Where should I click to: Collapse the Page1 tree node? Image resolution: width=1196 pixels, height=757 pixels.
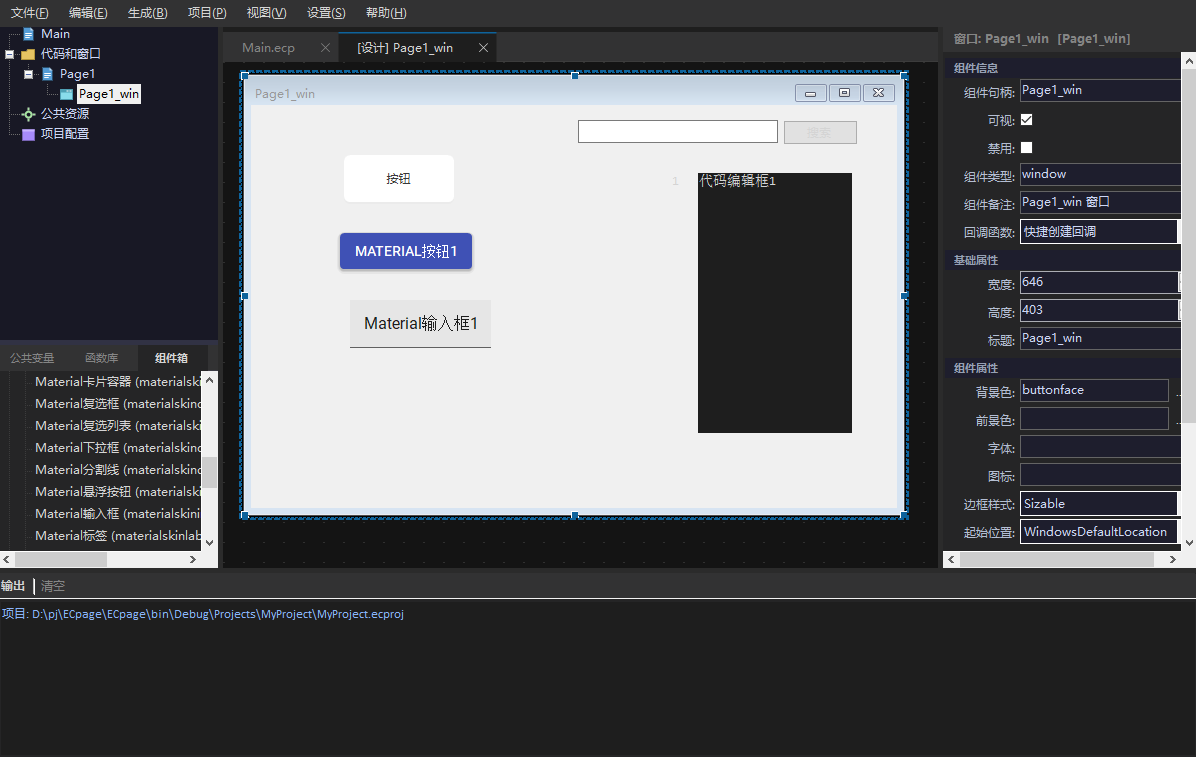(28, 74)
